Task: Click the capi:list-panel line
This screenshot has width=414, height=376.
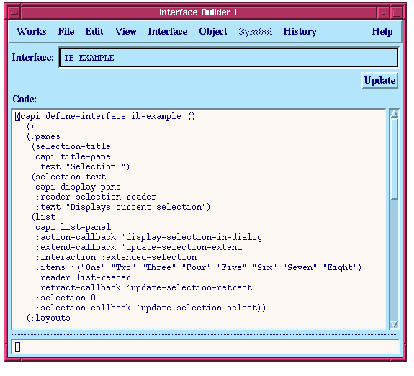Action: [73, 227]
